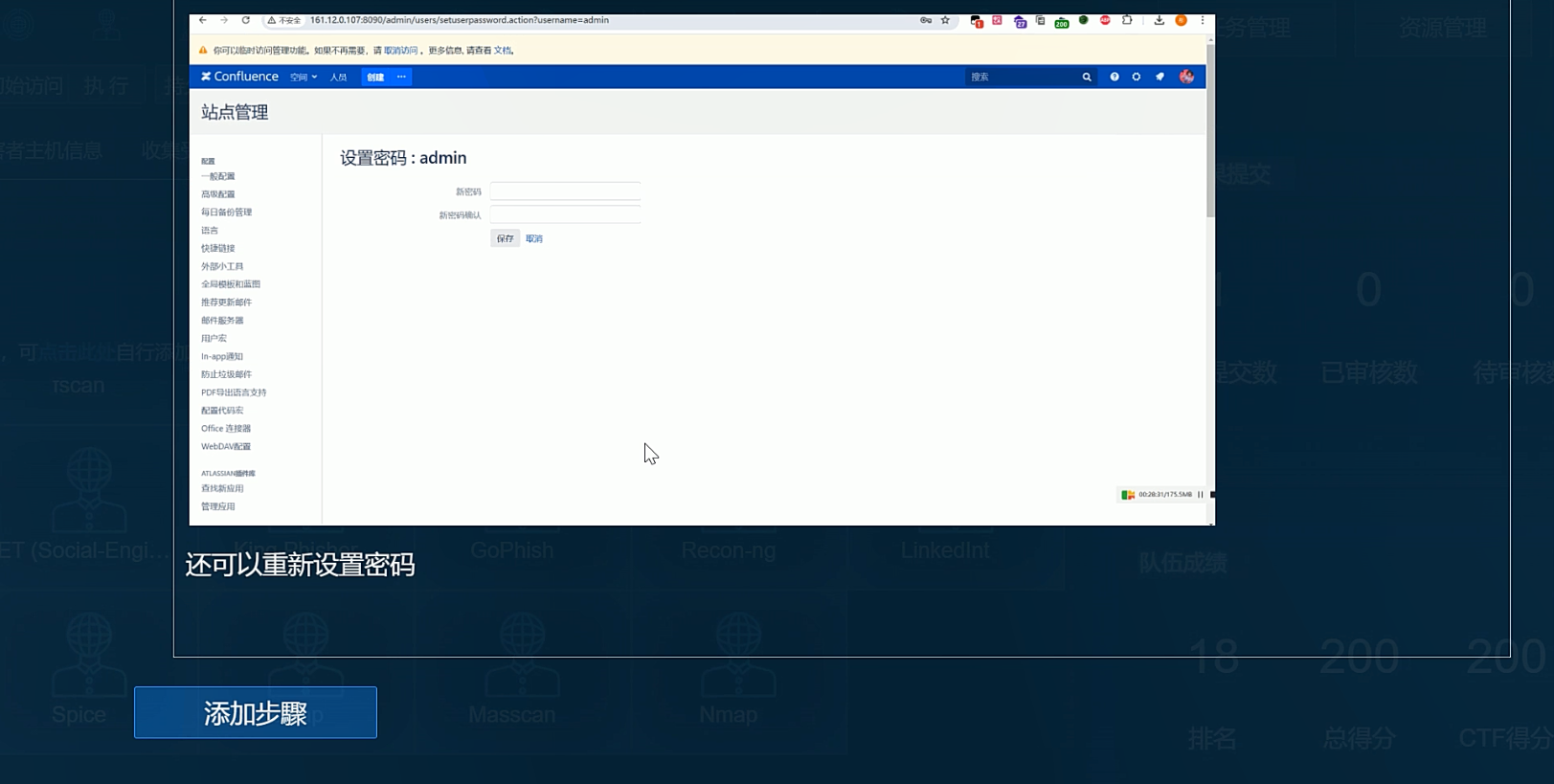Expand the 空间 spaces dropdown

(x=304, y=78)
